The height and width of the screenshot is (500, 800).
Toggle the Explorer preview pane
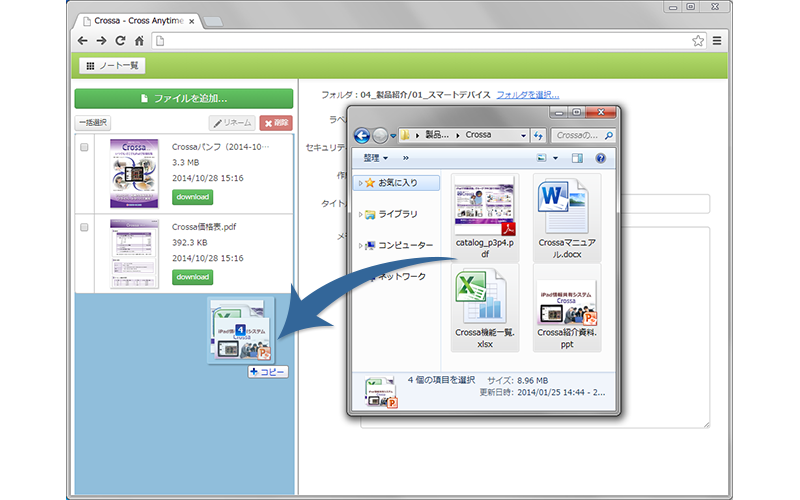(577, 158)
